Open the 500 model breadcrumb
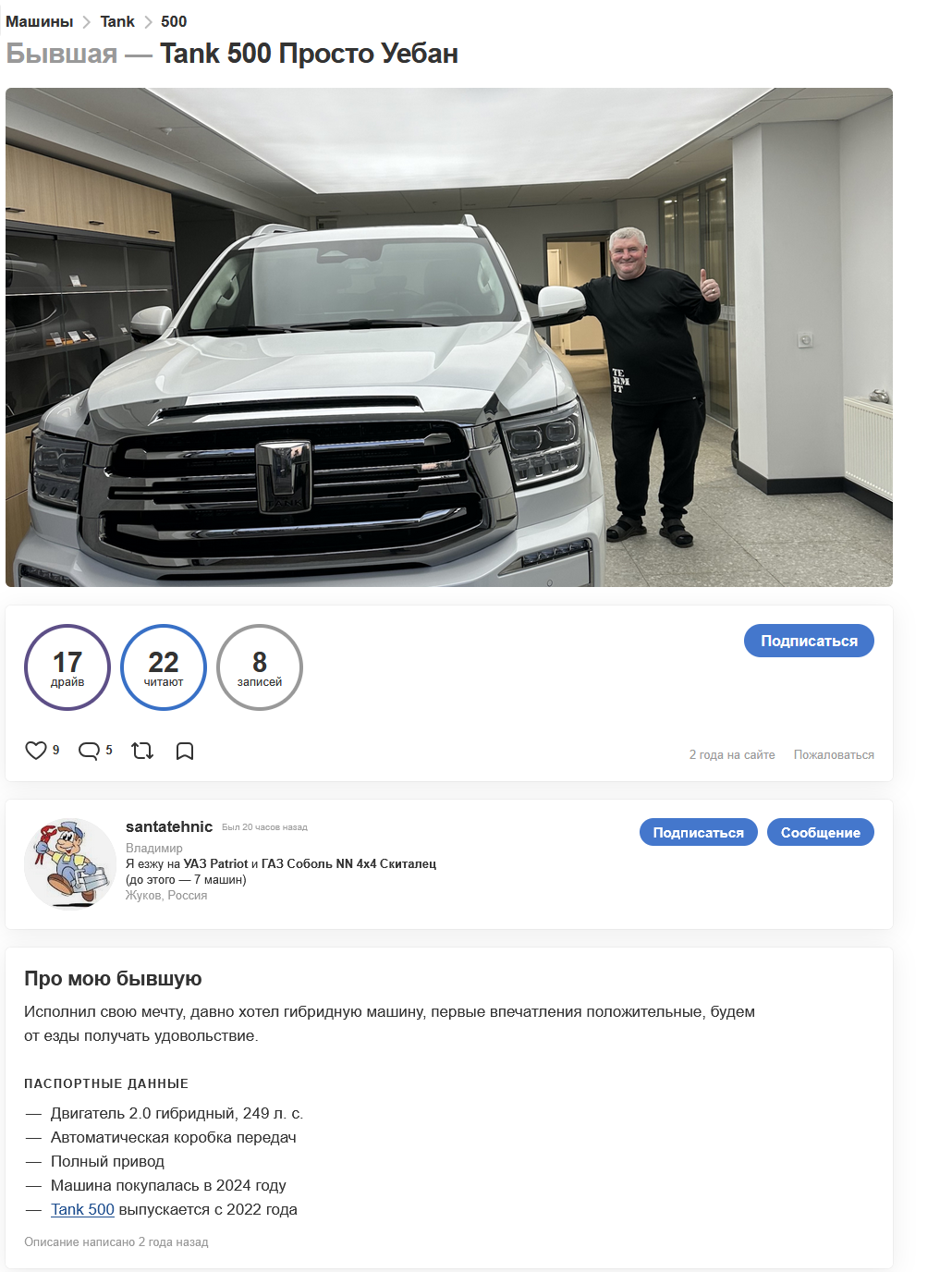Viewport: 952px width, 1272px height. click(174, 21)
